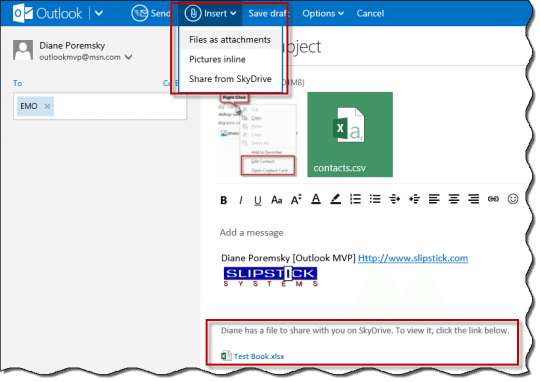Click the subject line field
The image size is (540, 382).
tap(406, 47)
